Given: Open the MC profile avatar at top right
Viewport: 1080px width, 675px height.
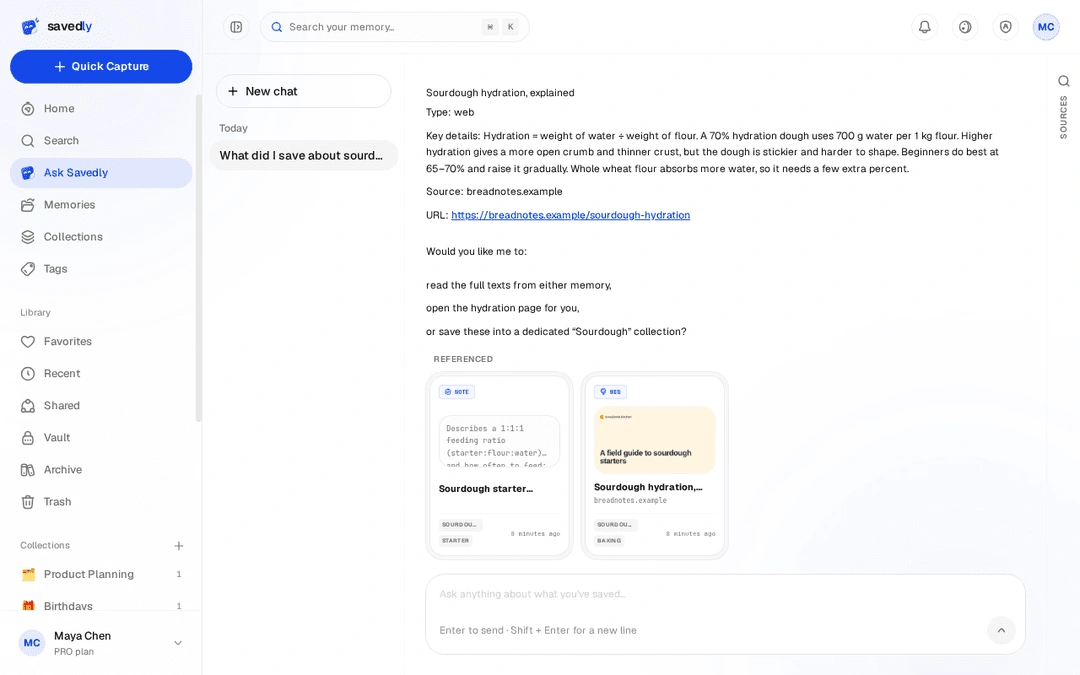Looking at the screenshot, I should (x=1046, y=27).
